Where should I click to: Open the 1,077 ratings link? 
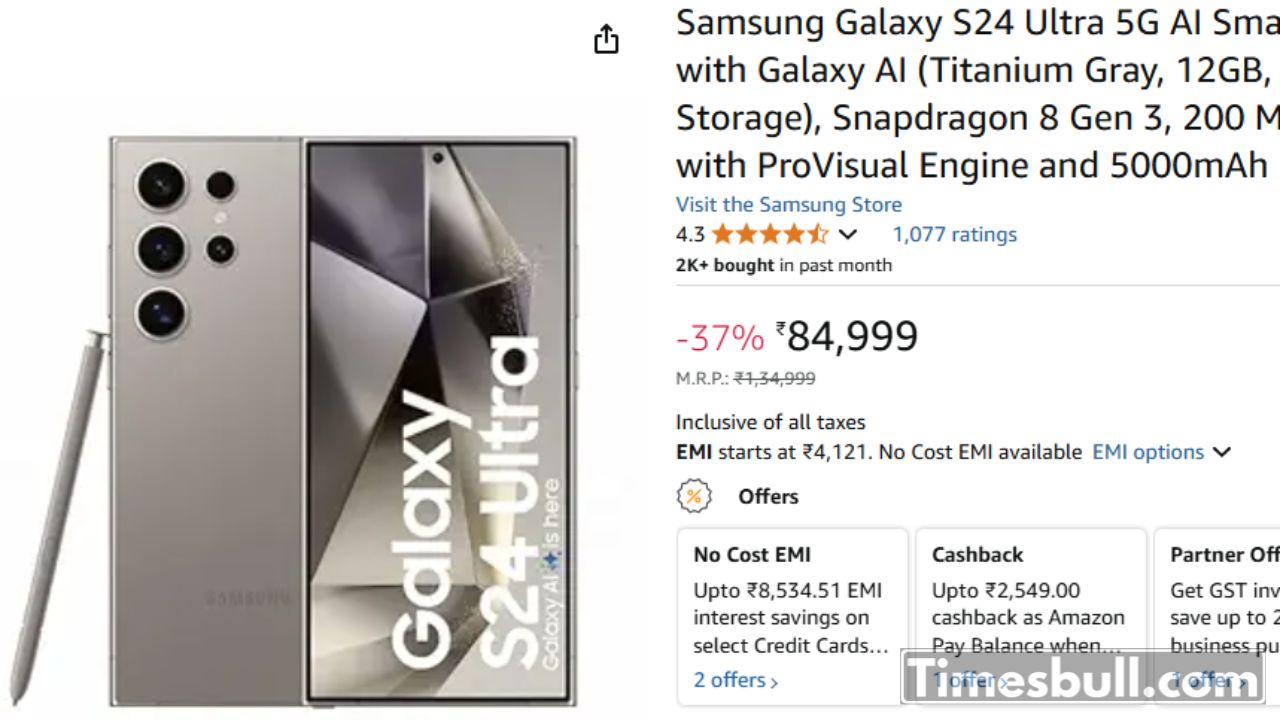954,235
